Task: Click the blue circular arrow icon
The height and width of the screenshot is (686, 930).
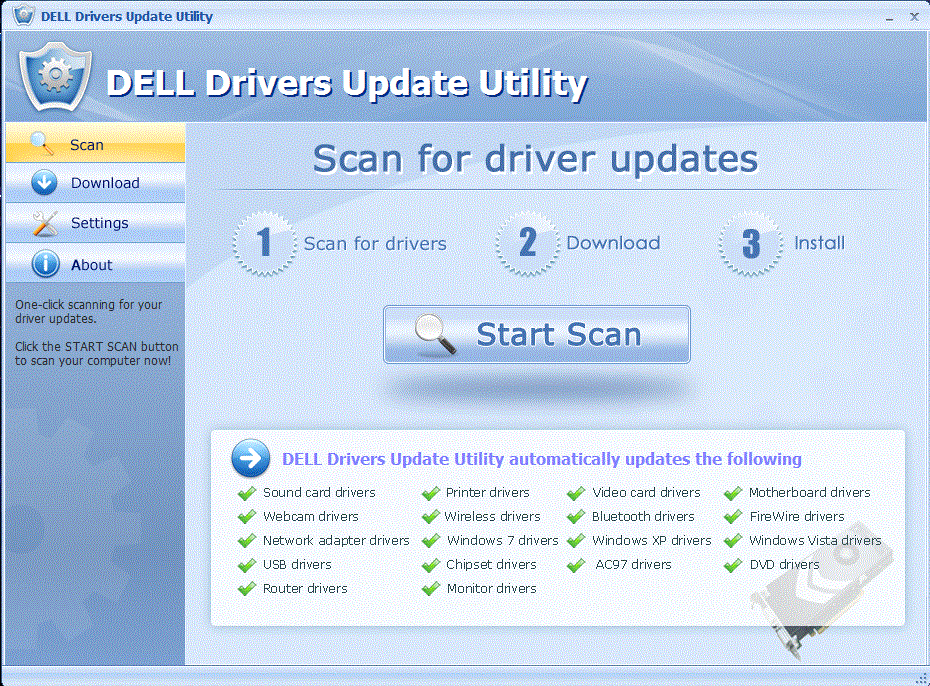Action: coord(250,458)
